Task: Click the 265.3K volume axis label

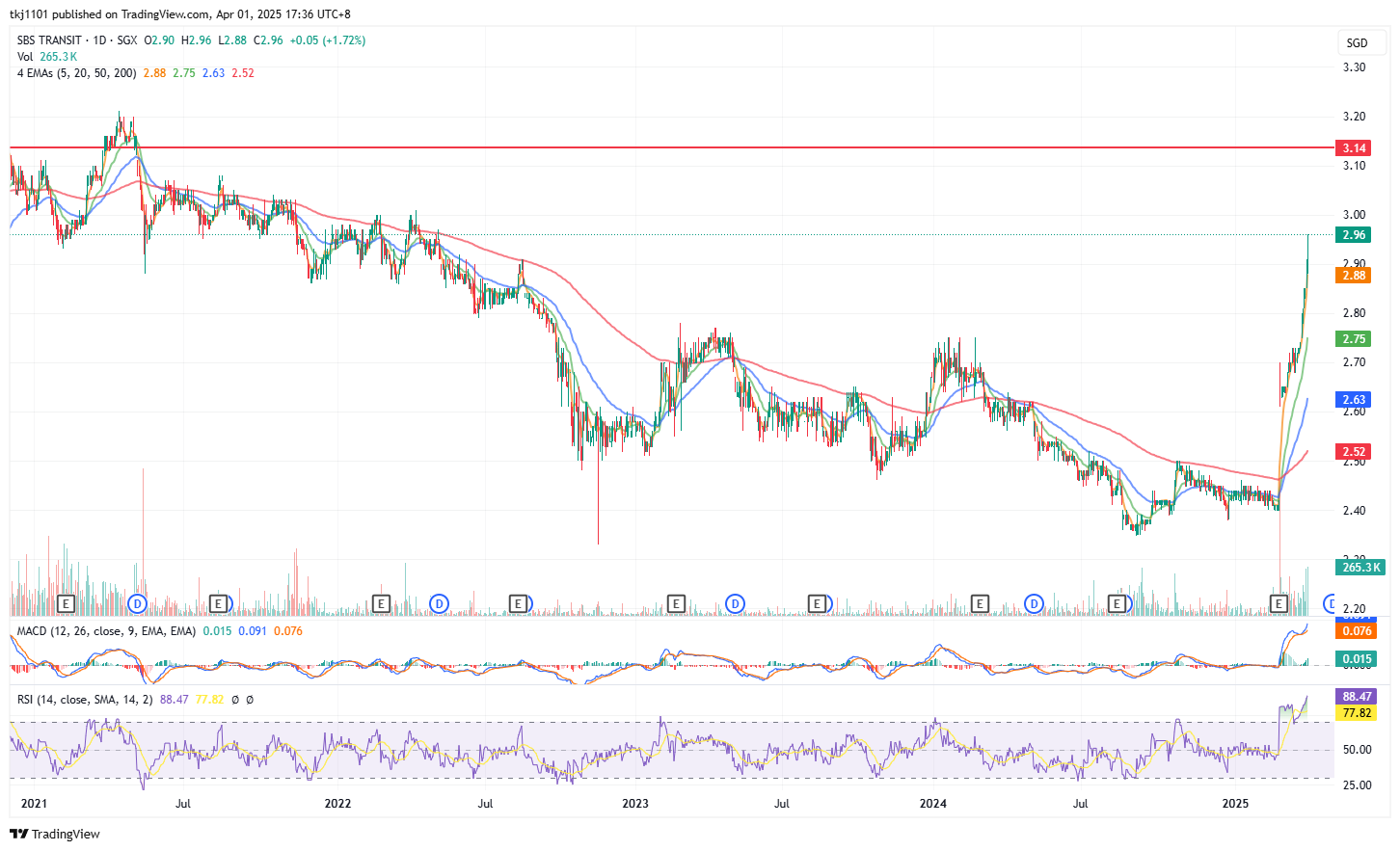Action: (x=1360, y=568)
